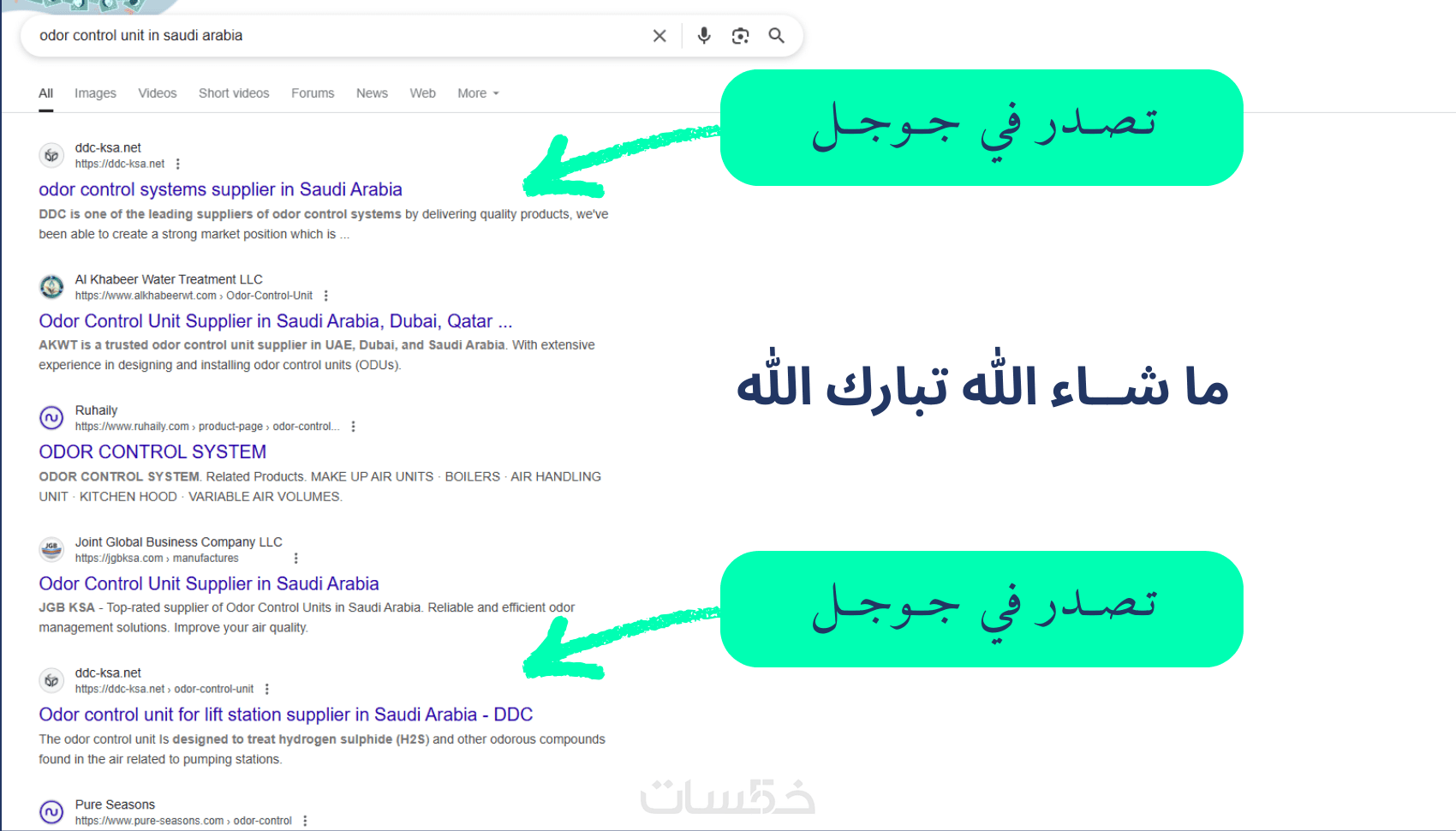This screenshot has width=1456, height=831.
Task: Open 'Odor Control Unit Supplier in Saudi Arabia, Dubai, Qatar' link
Action: (276, 321)
